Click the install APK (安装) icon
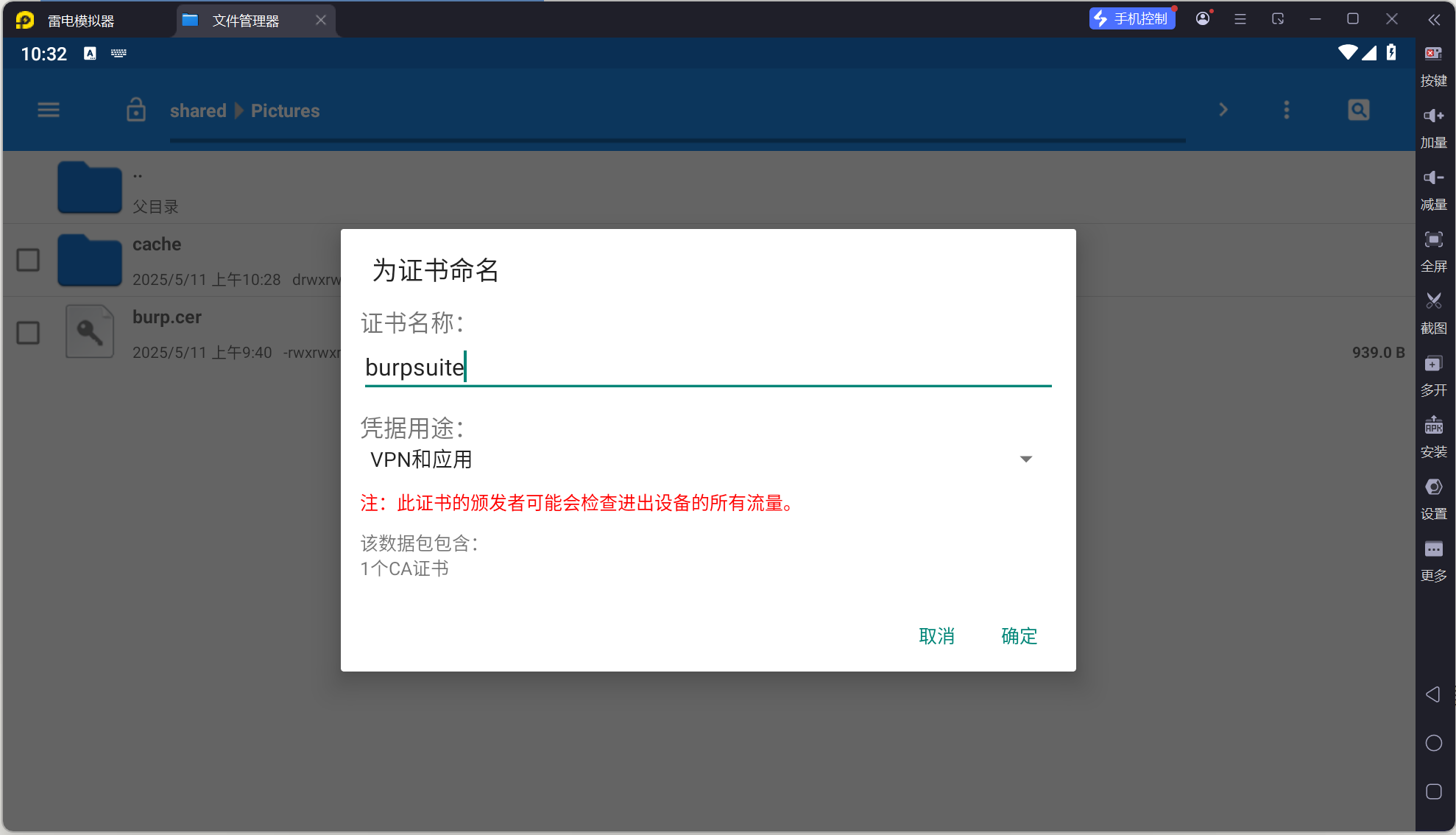The image size is (1456, 835). pos(1433,426)
